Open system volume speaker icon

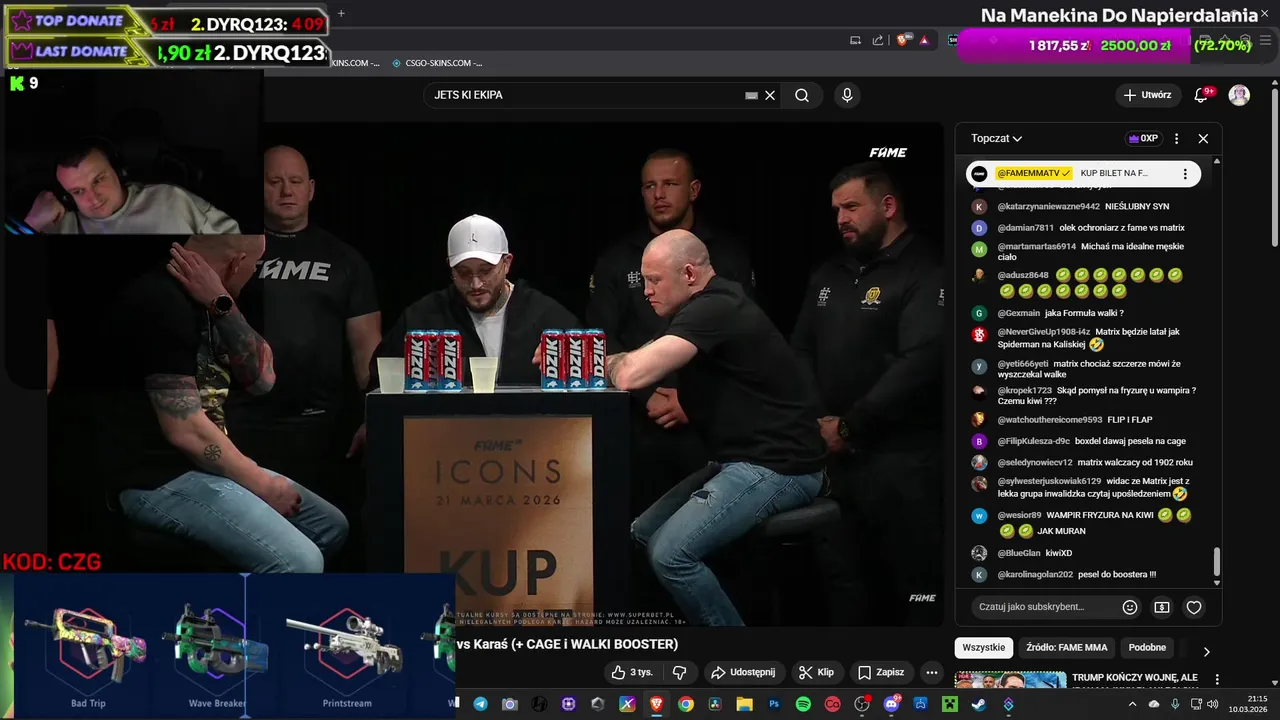(1213, 704)
